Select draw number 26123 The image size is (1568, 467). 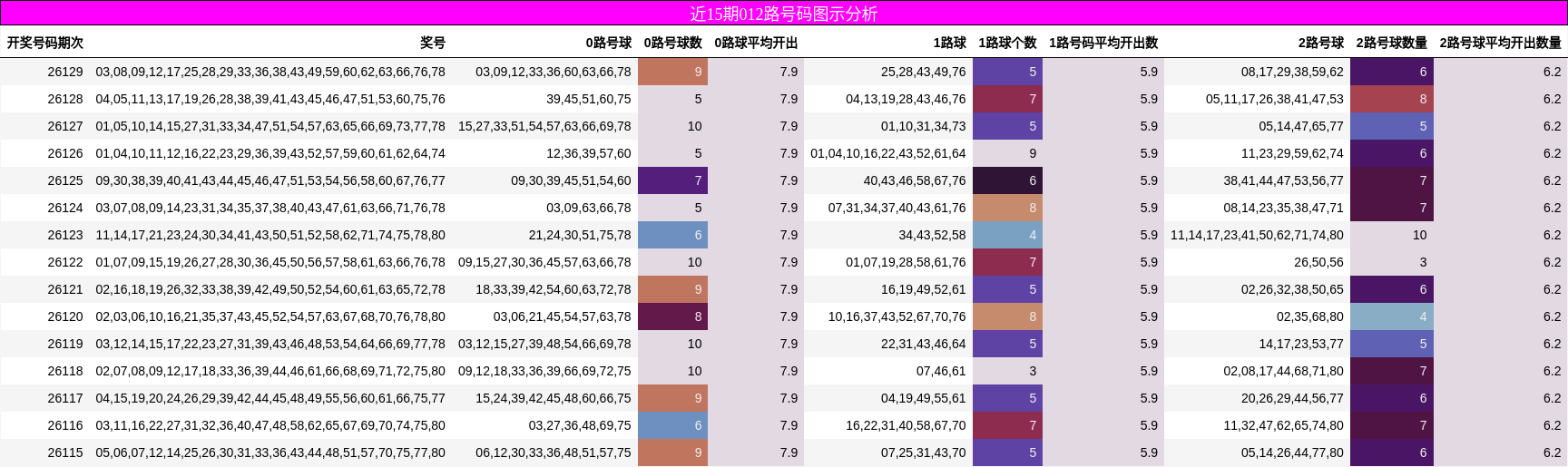[x=65, y=235]
